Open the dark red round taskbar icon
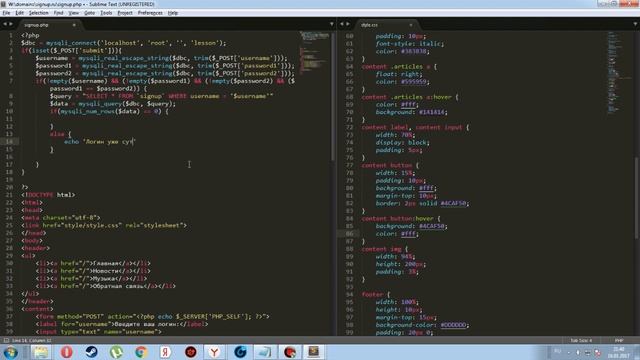This screenshot has height=360, width=640. (x=190, y=352)
